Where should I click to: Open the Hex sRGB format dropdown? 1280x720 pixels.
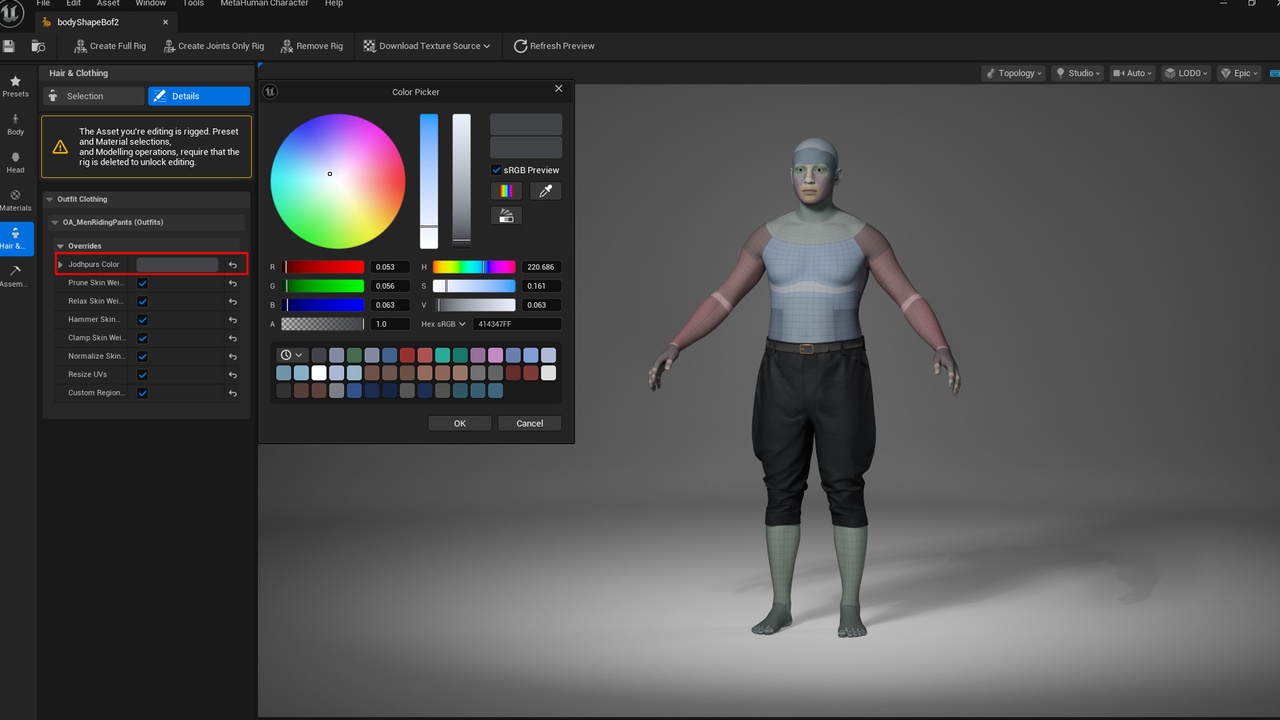click(443, 324)
